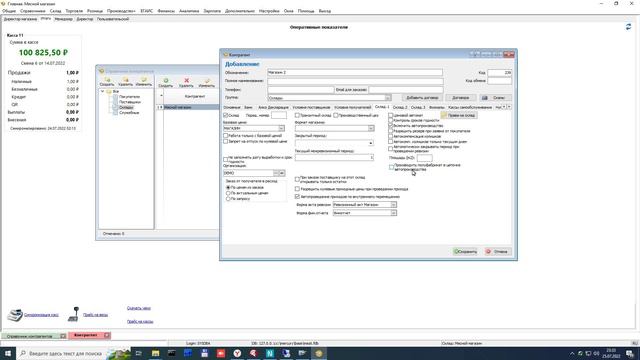This screenshot has height=360, width=640.
Task: Click the Права на склад folder icon button
Action: 459,116
